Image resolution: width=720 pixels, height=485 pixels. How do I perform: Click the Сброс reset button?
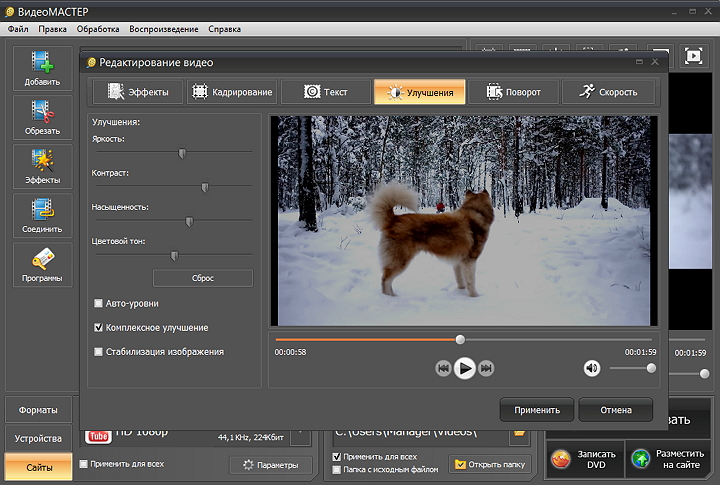pos(202,278)
